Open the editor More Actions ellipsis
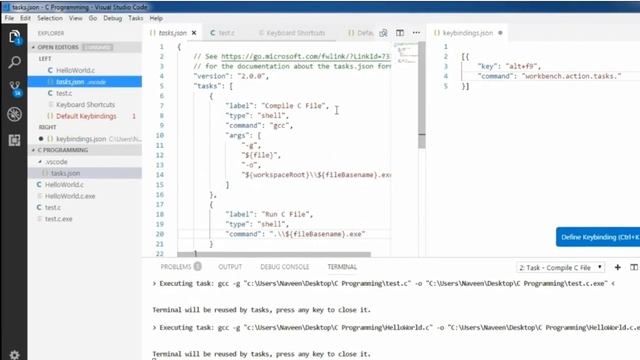Viewport: 640px width, 360px height. (416, 33)
